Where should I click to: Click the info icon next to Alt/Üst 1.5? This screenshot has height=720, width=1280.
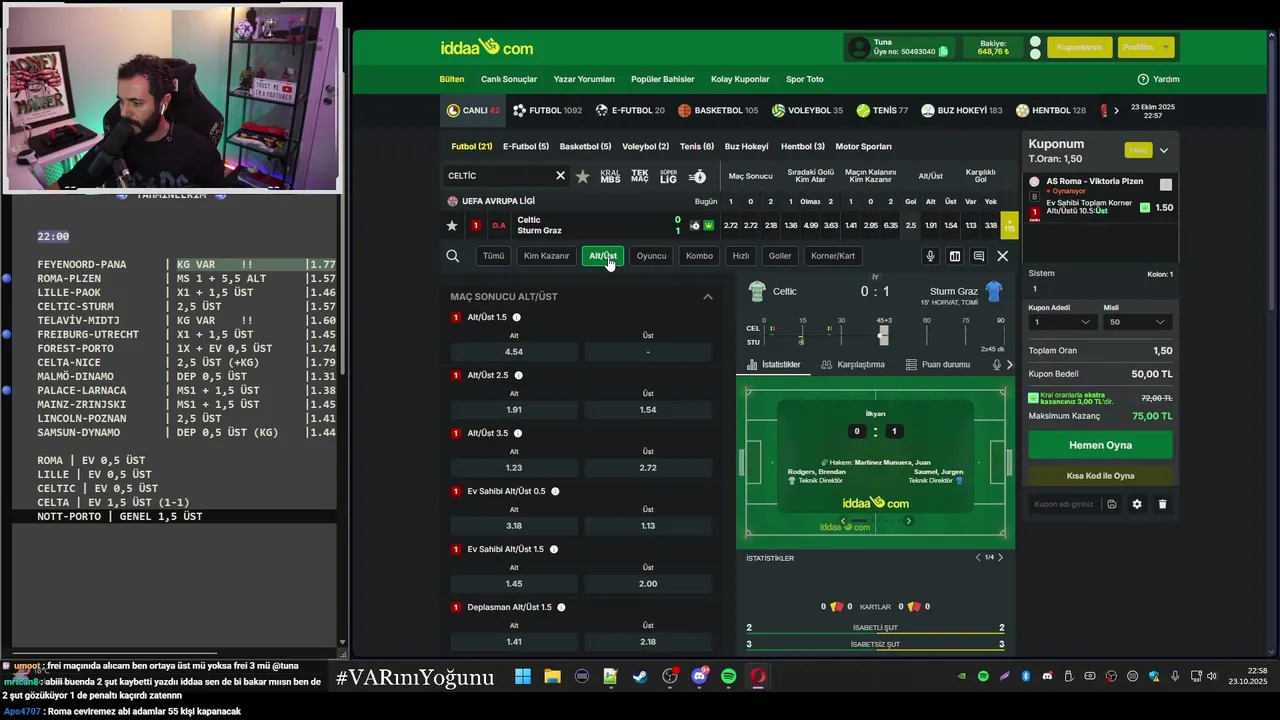(517, 317)
